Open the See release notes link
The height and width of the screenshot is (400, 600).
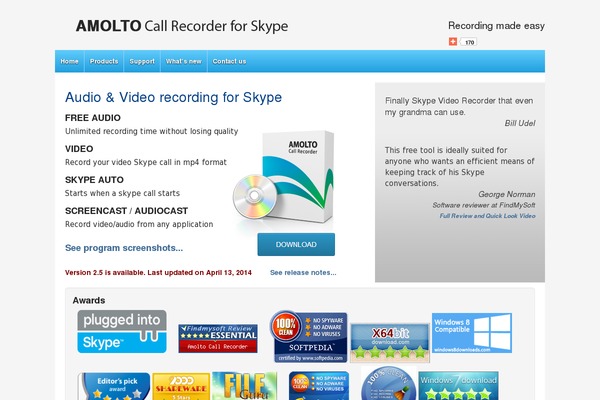click(x=303, y=273)
